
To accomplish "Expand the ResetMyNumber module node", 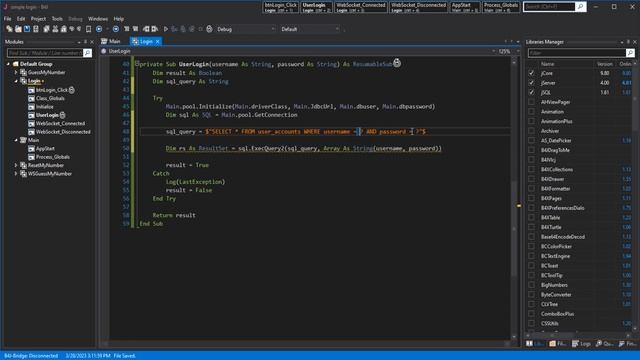I will (16, 165).
